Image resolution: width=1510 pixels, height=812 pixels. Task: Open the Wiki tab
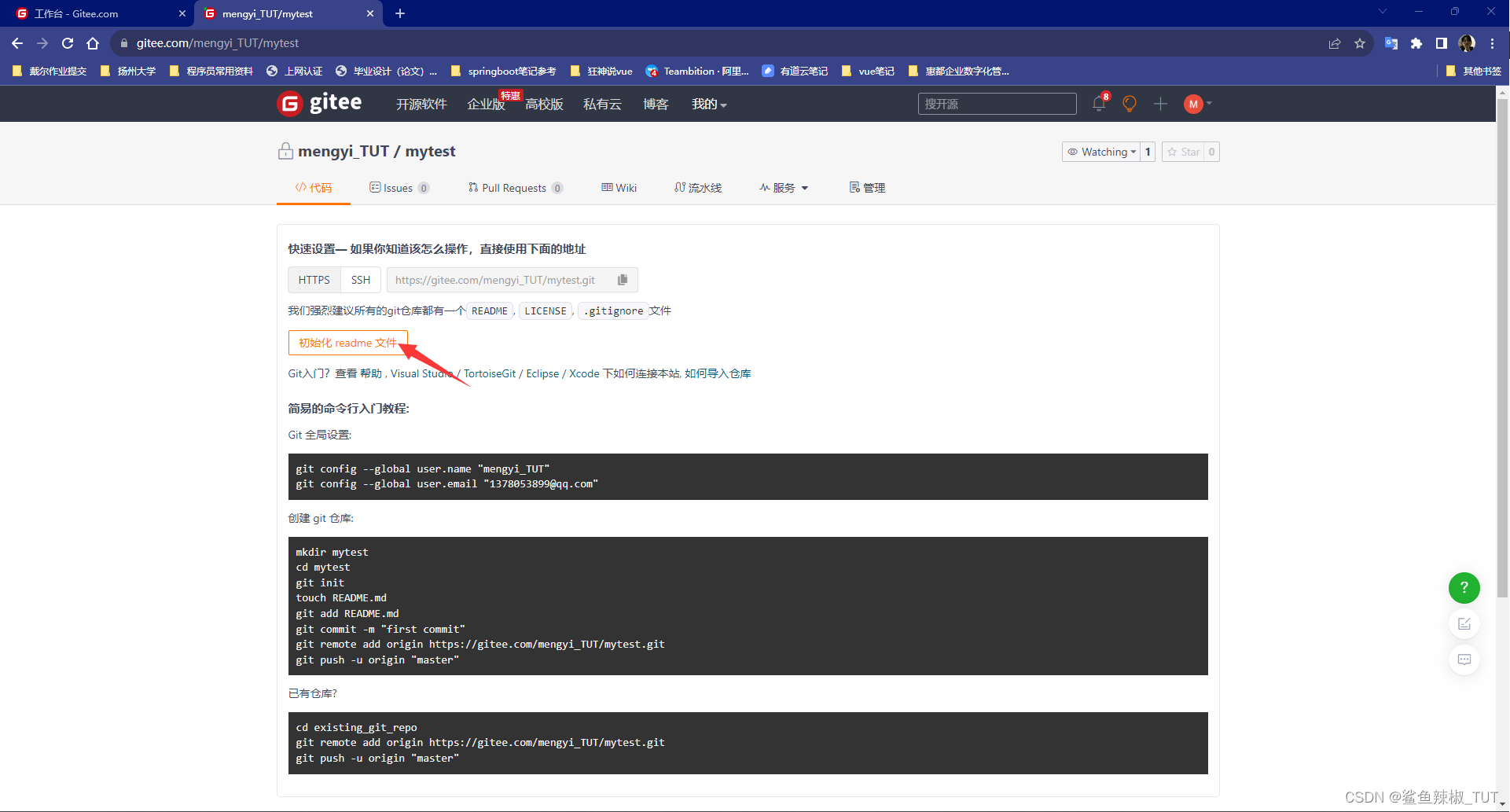619,188
